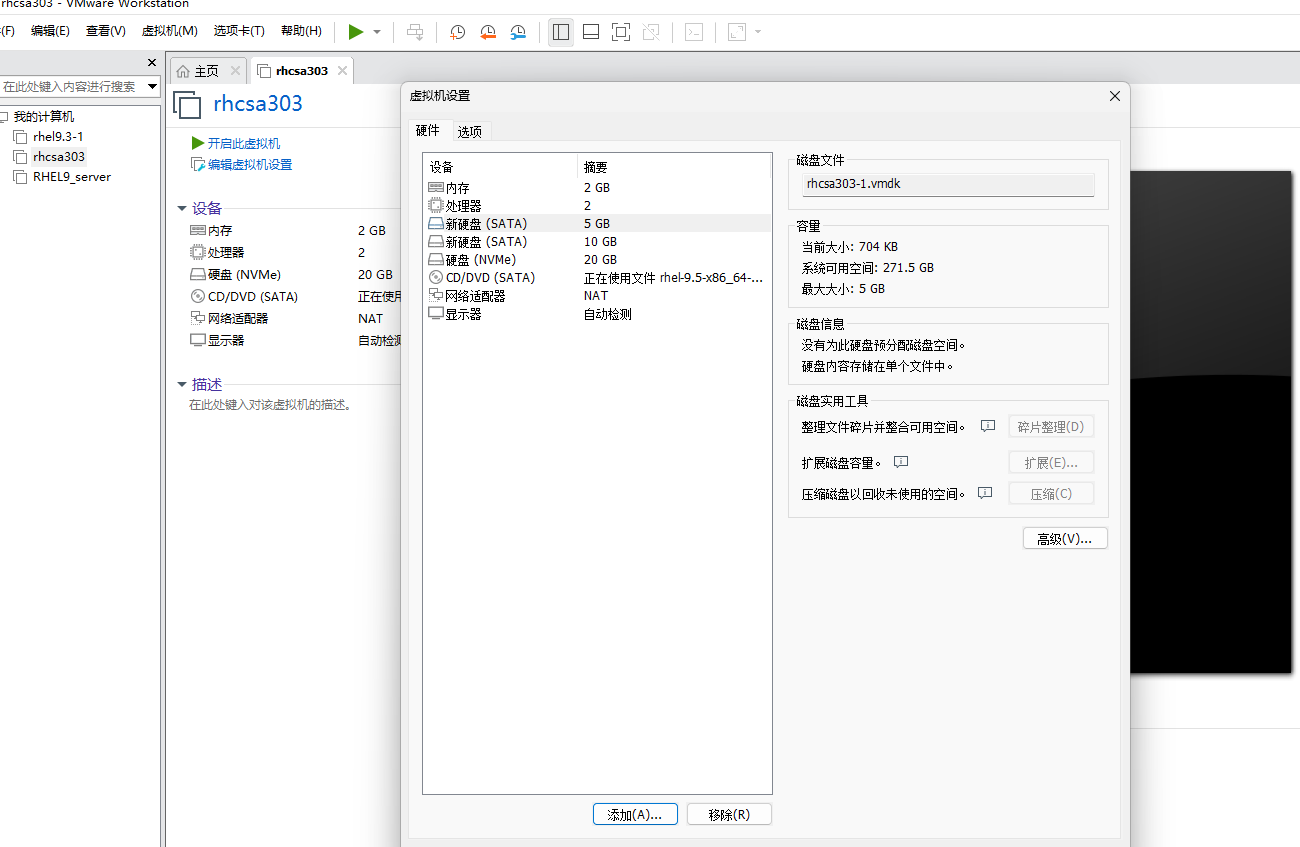Collapse the 设备 section
Viewport: 1300px width, 847px height.
pos(182,209)
